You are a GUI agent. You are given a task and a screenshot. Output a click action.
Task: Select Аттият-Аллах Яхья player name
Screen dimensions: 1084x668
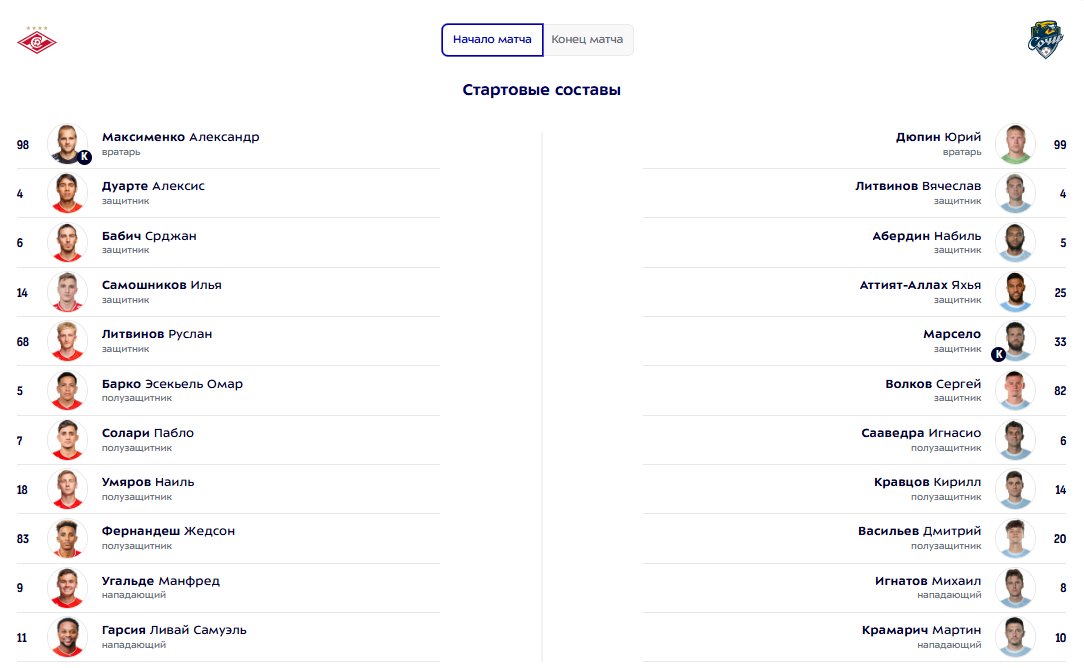[x=920, y=285]
